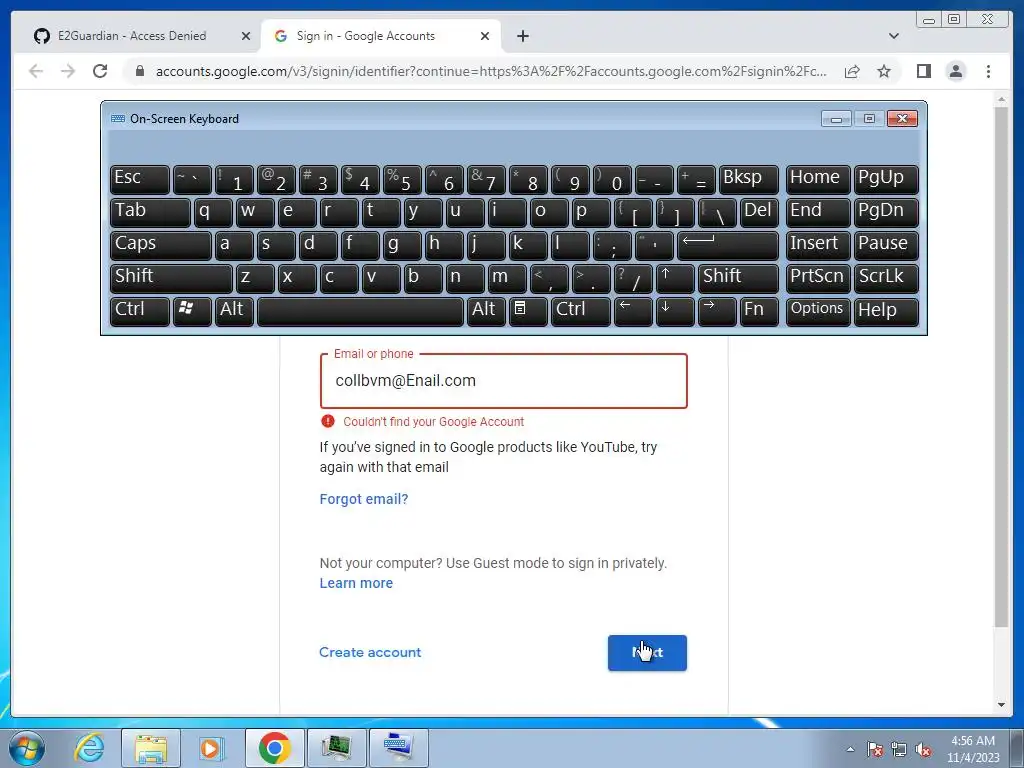Close the Sign in Google Accounts tab
This screenshot has width=1024, height=768.
pos(485,36)
